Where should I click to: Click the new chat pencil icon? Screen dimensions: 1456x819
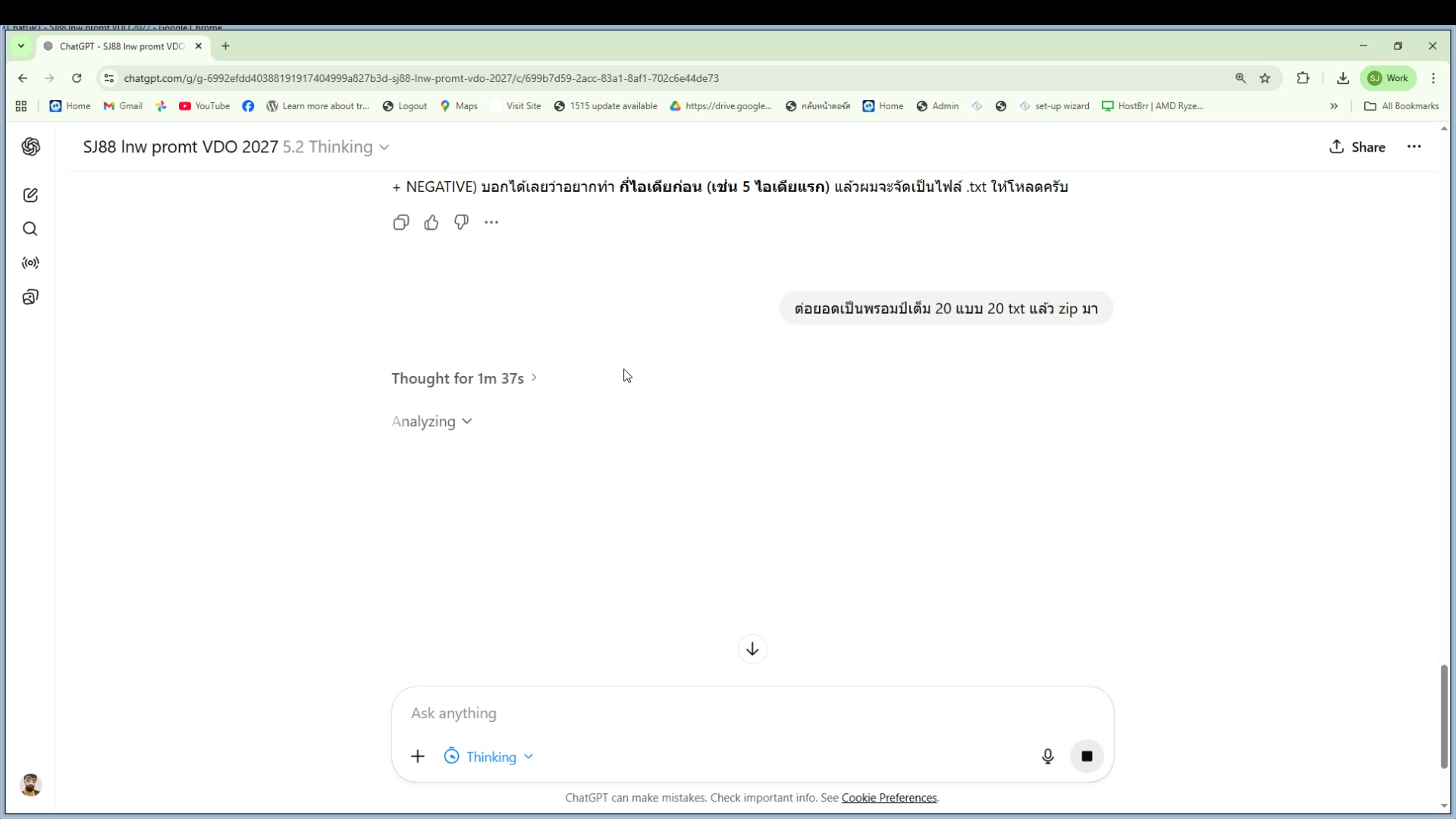click(x=30, y=196)
